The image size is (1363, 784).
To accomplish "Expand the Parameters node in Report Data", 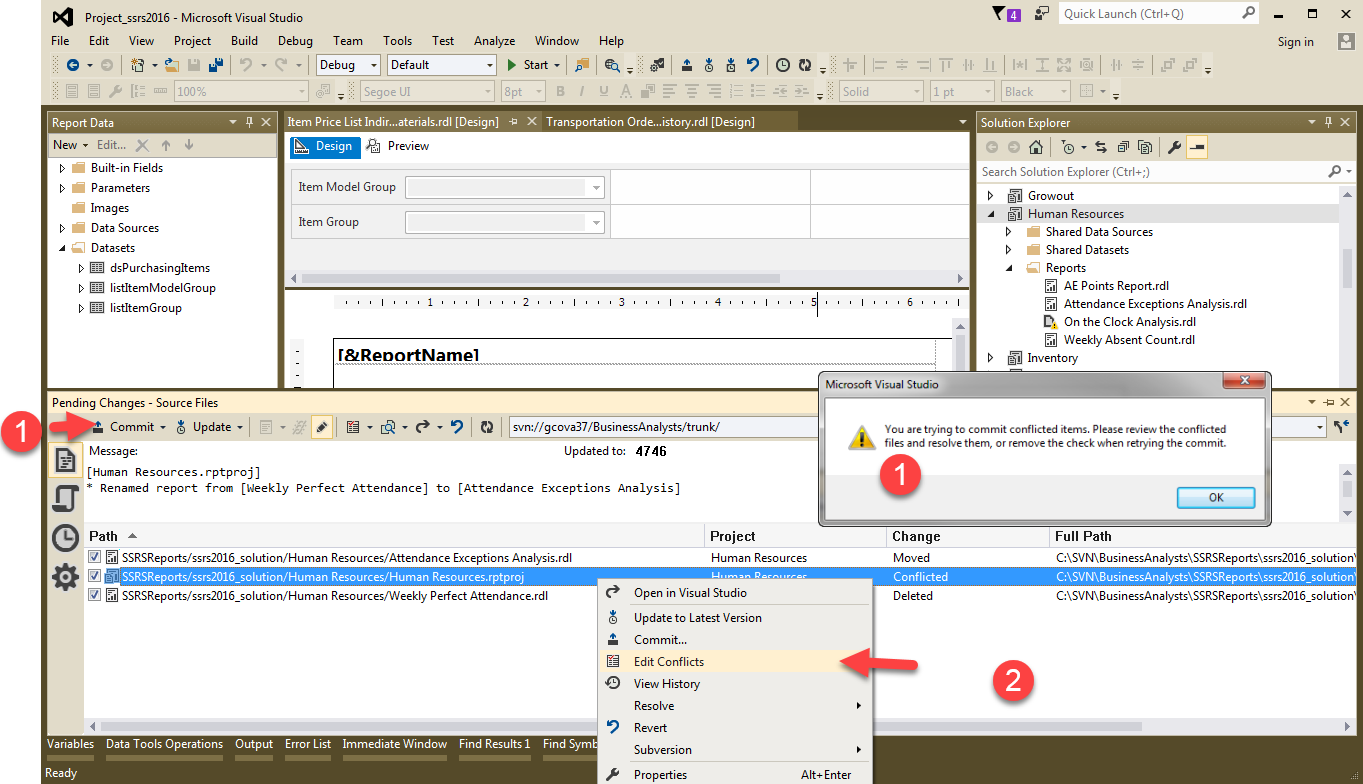I will [62, 188].
